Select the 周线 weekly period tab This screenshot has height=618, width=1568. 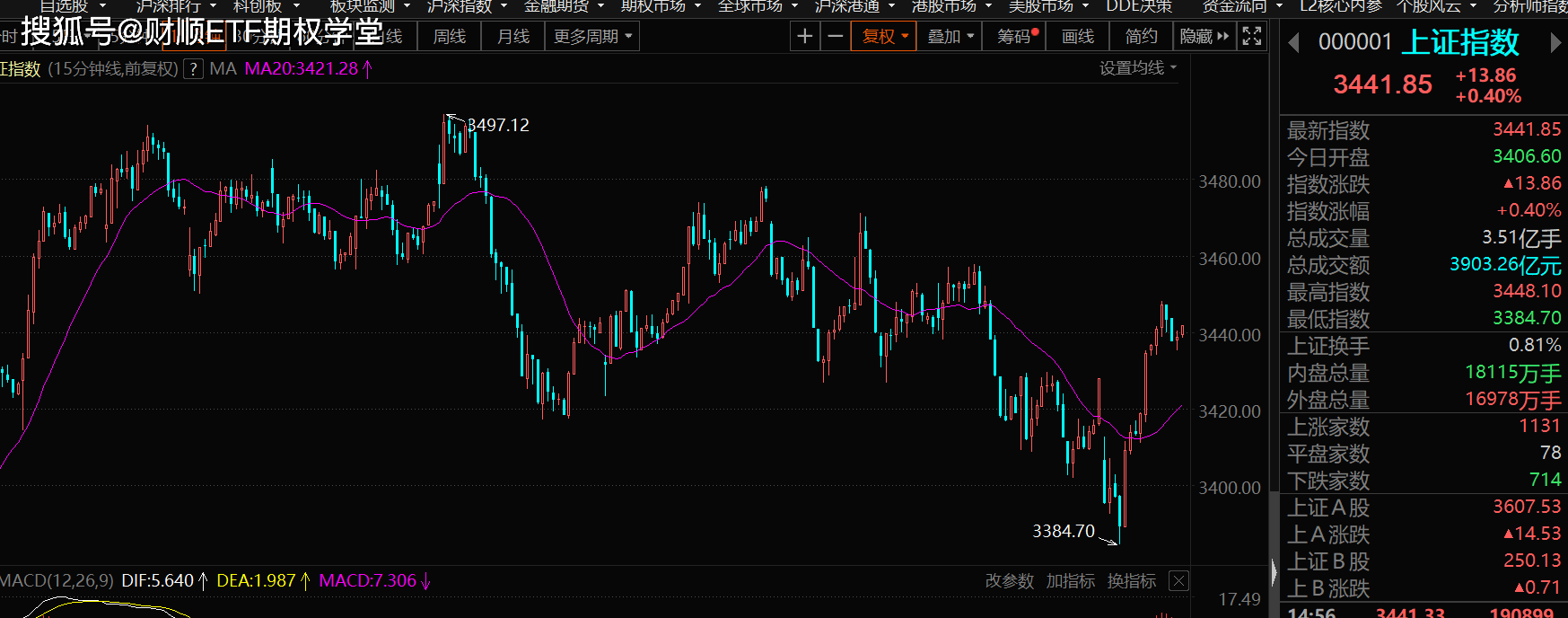click(x=450, y=36)
